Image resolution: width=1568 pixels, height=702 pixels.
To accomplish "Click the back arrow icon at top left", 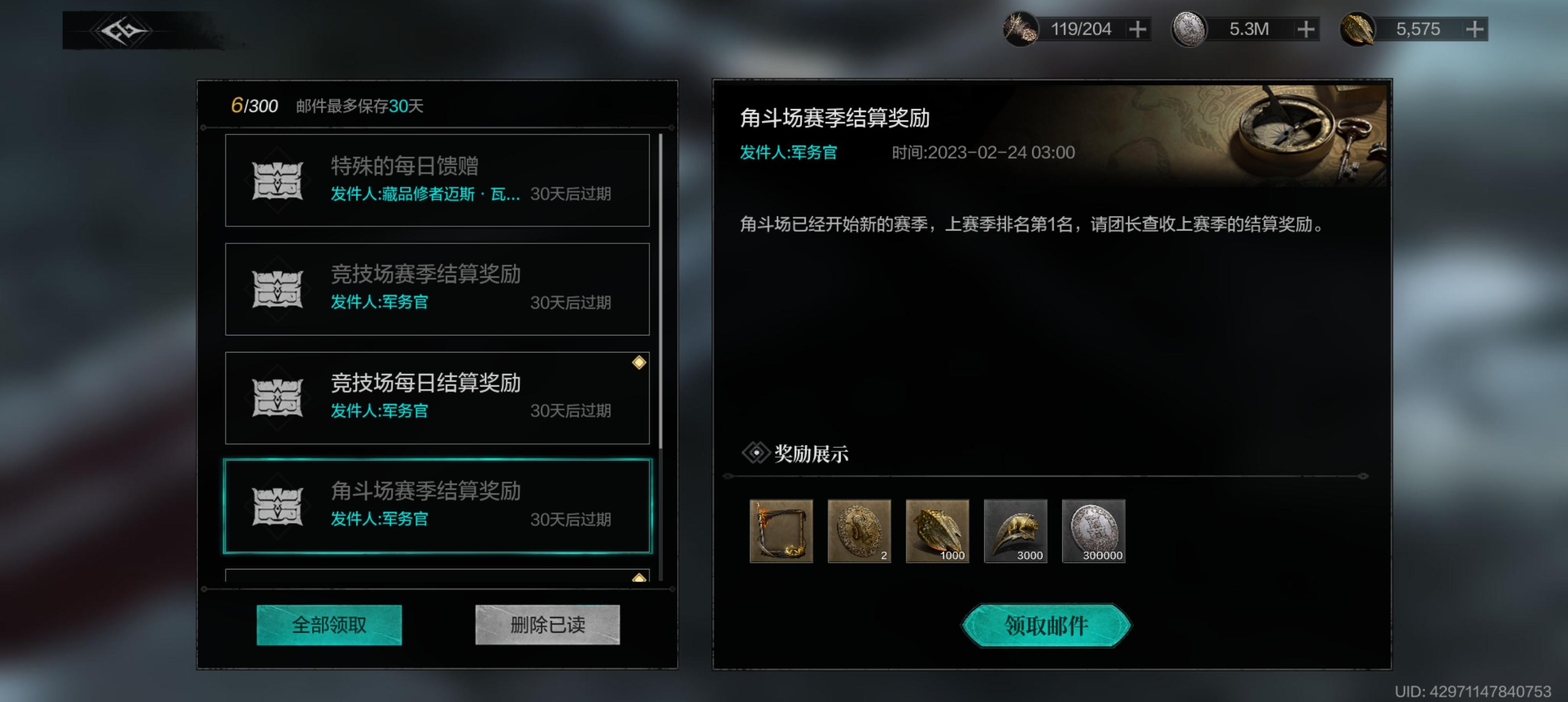I will click(123, 30).
